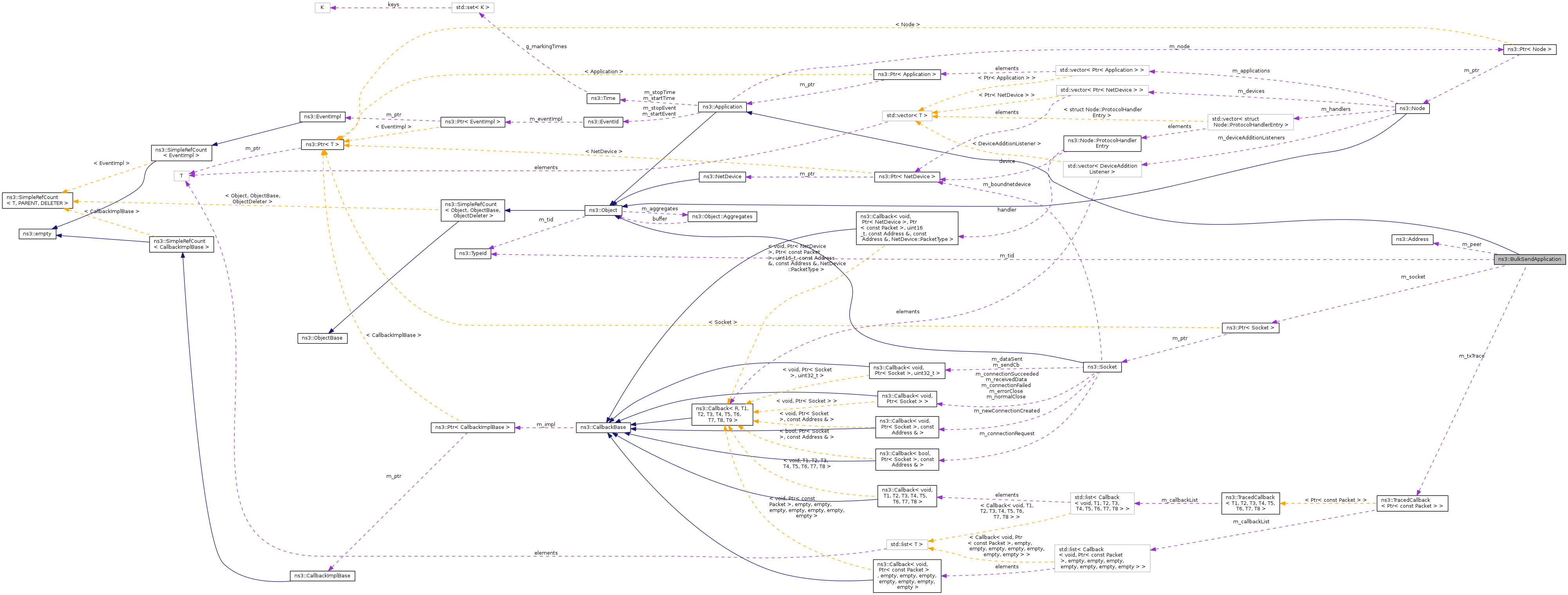Click the std::set< K > node
Image resolution: width=1568 pixels, height=595 pixels.
pyautogui.click(x=472, y=7)
